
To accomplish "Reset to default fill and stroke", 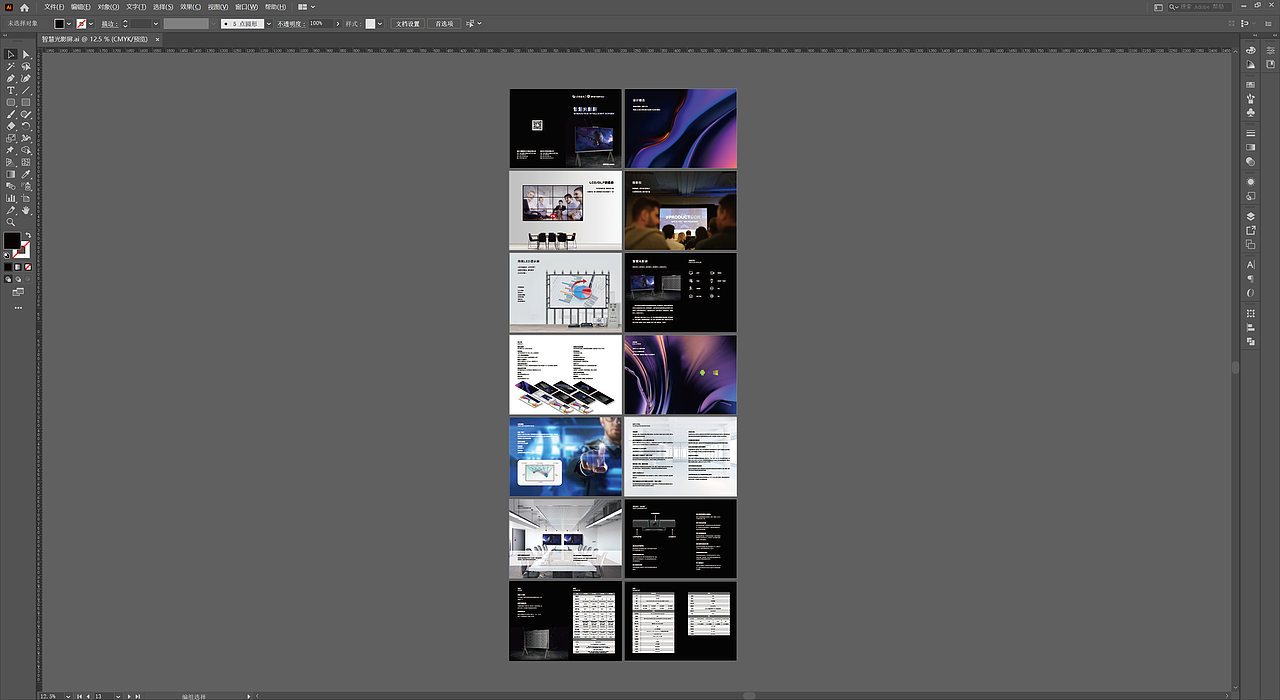I will click(x=6, y=255).
